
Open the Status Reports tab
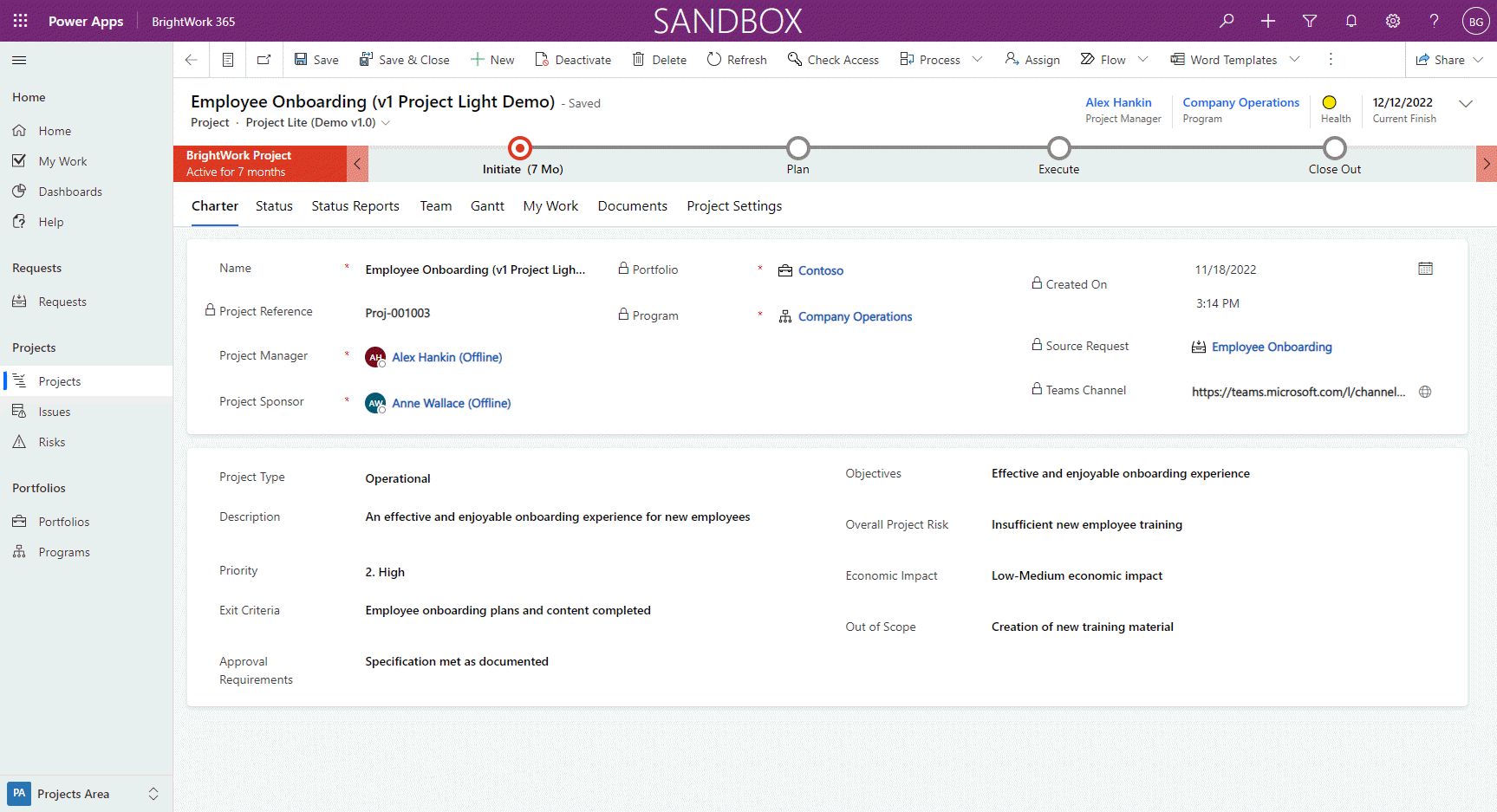355,205
